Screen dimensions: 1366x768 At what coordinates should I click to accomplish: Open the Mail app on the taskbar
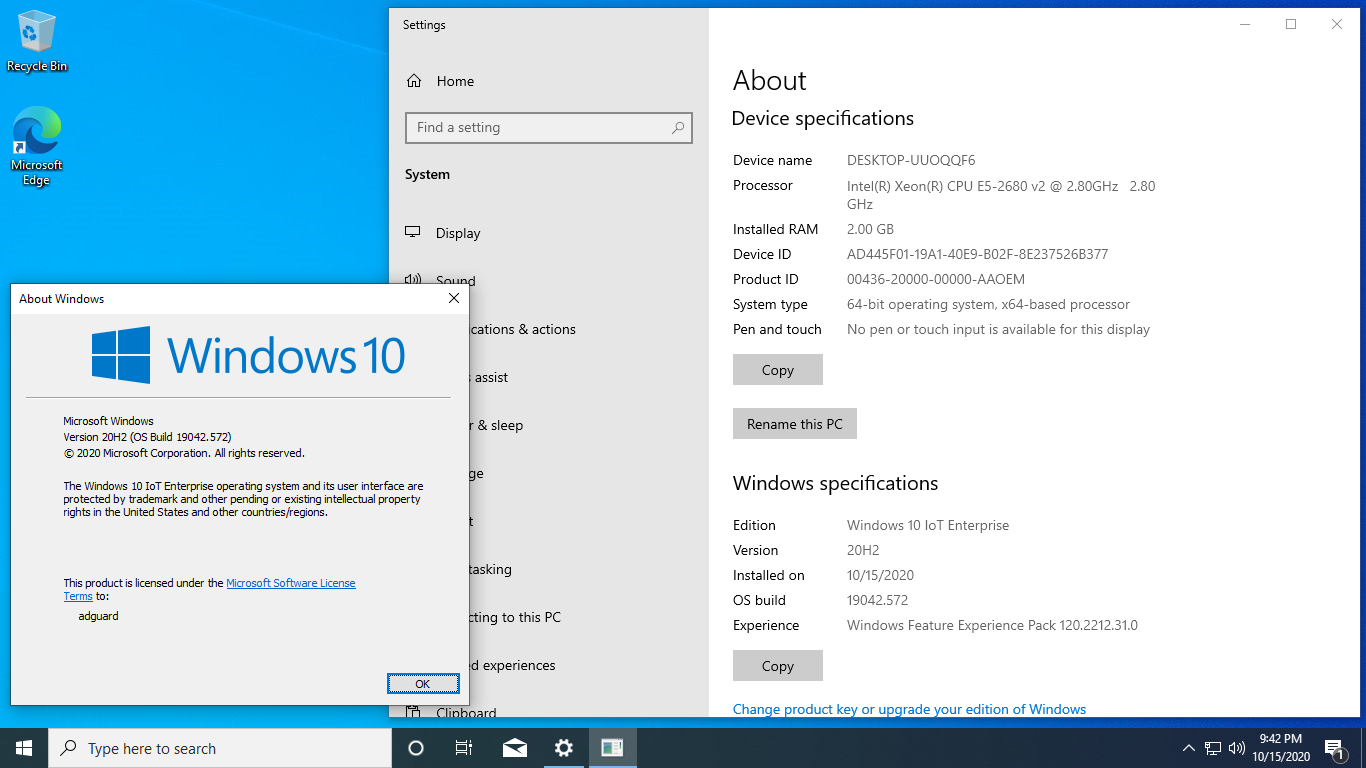click(x=515, y=748)
